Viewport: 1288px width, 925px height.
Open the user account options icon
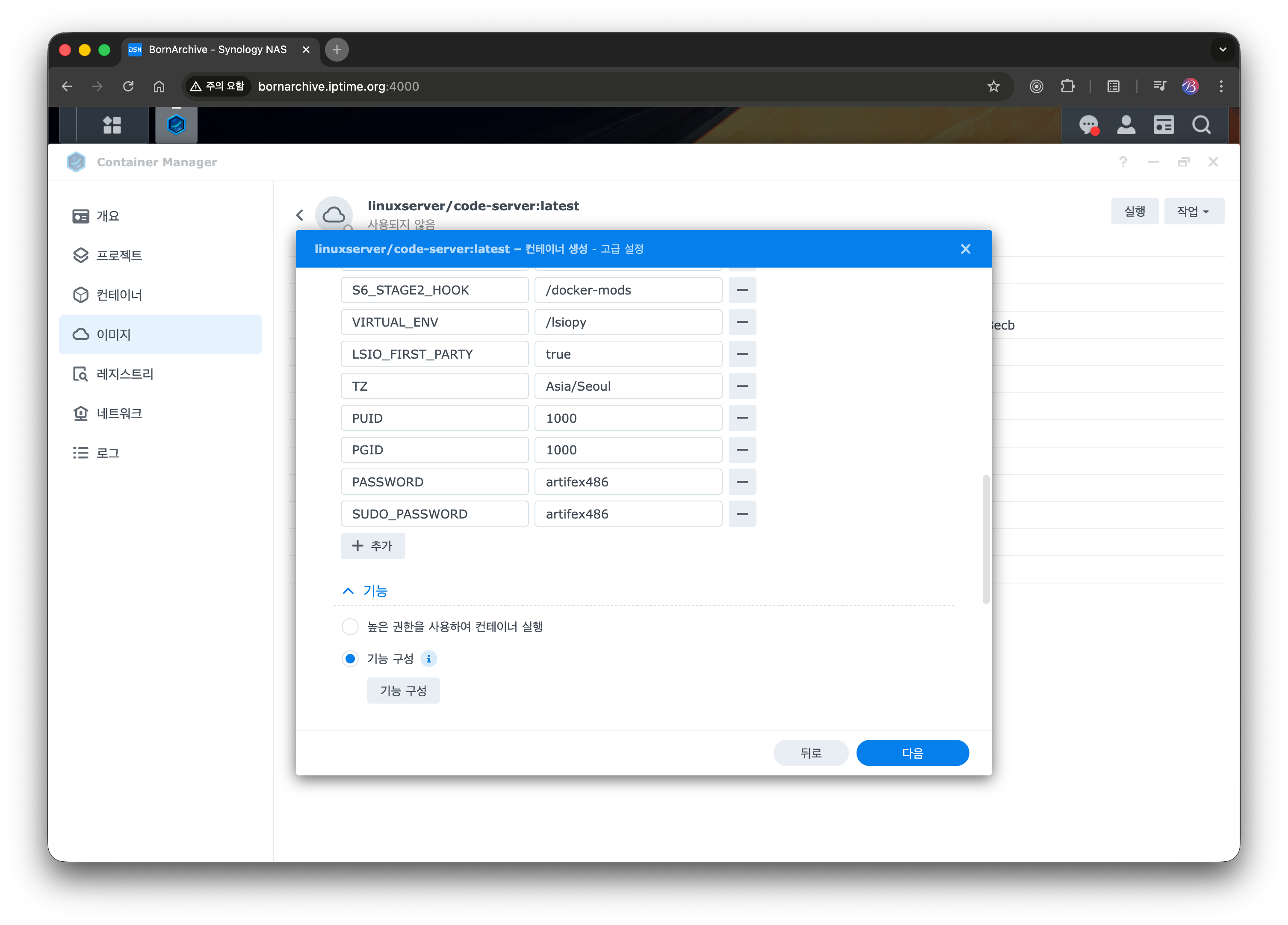(x=1126, y=125)
